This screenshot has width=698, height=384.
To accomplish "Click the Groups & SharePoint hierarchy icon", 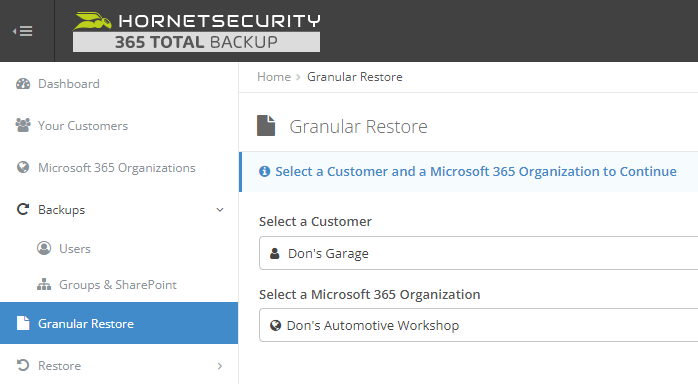I will (x=44, y=284).
